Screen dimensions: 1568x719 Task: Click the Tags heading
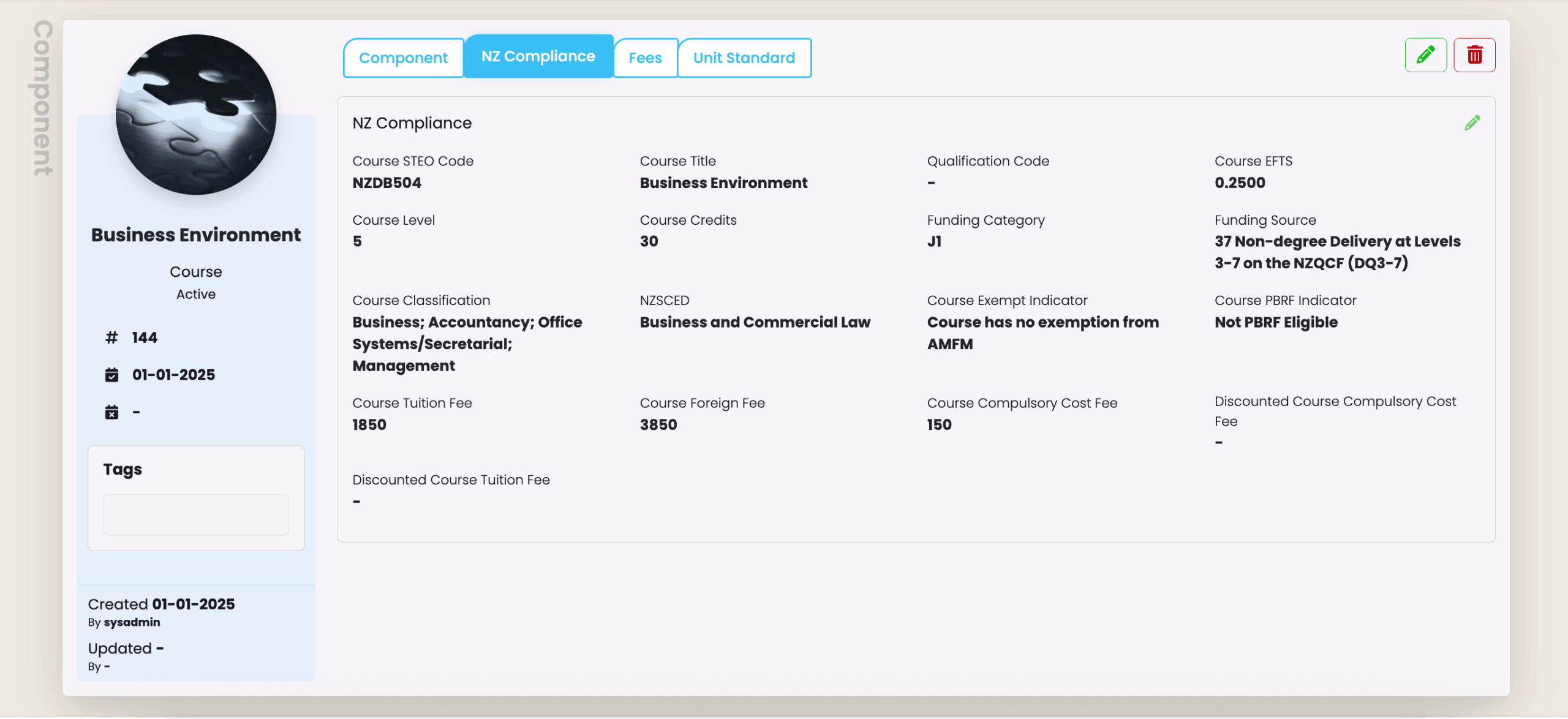click(123, 469)
